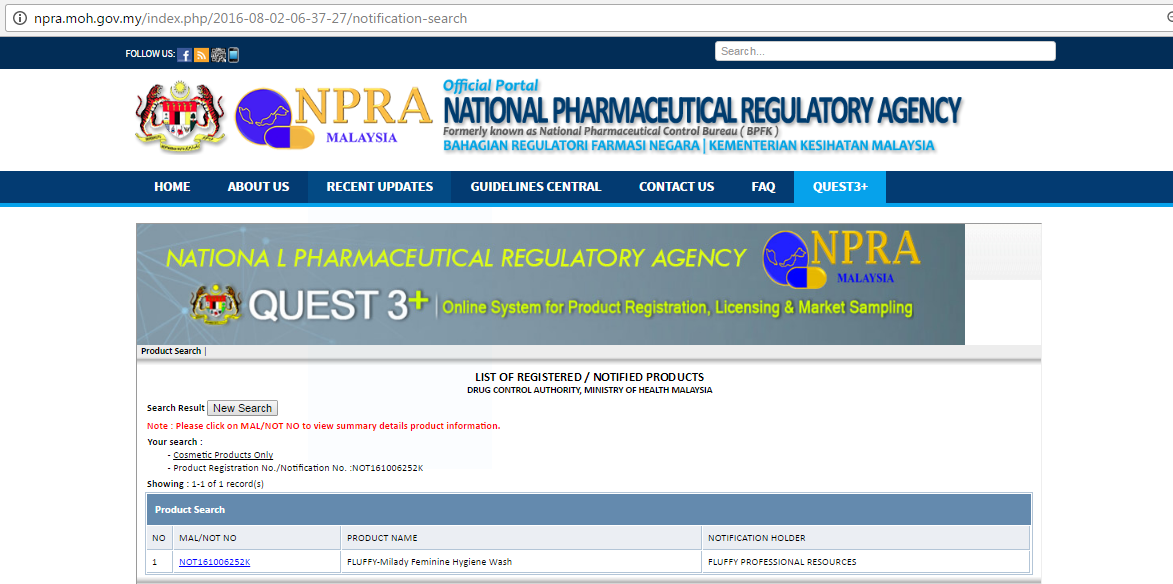Click the NO column header

(159, 538)
